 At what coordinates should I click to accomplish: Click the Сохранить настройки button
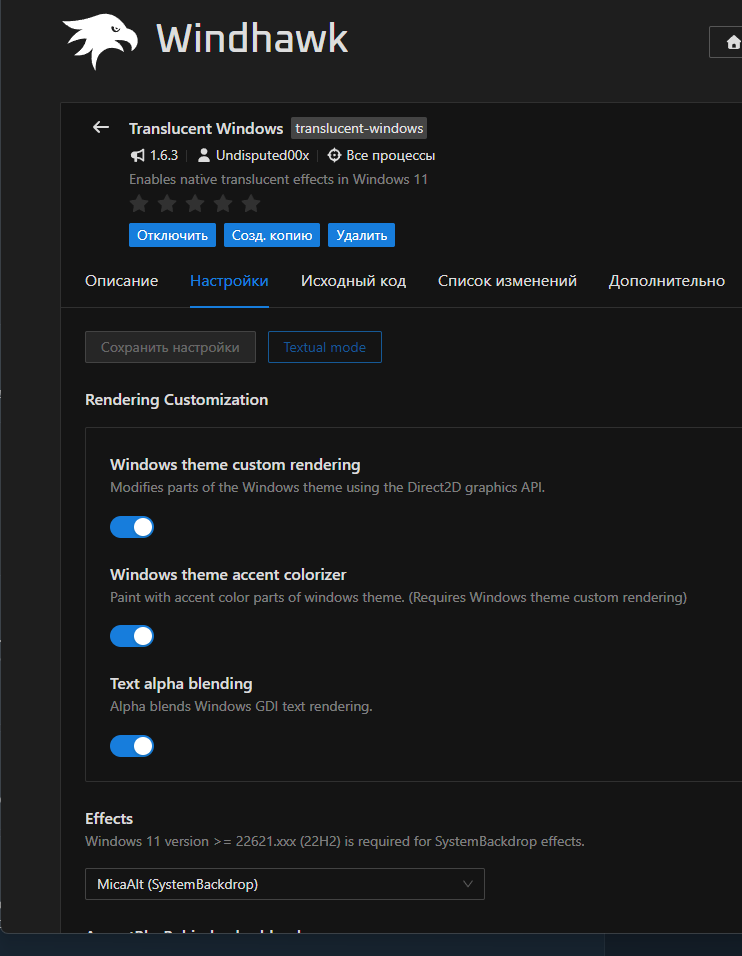coord(170,347)
